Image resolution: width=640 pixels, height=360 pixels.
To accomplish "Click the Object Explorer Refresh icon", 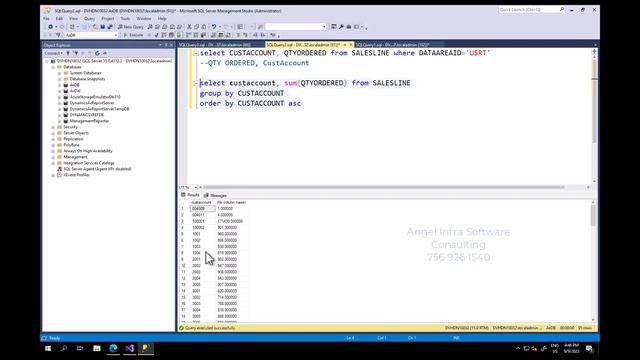I will 97,53.
